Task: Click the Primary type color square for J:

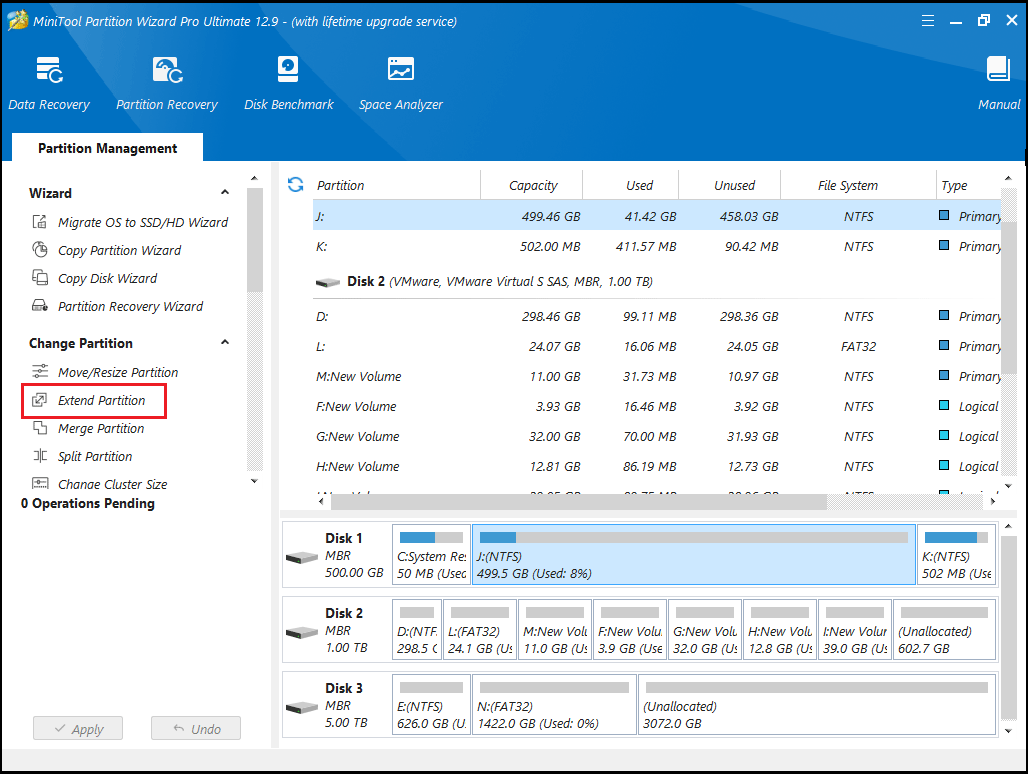Action: 944,215
